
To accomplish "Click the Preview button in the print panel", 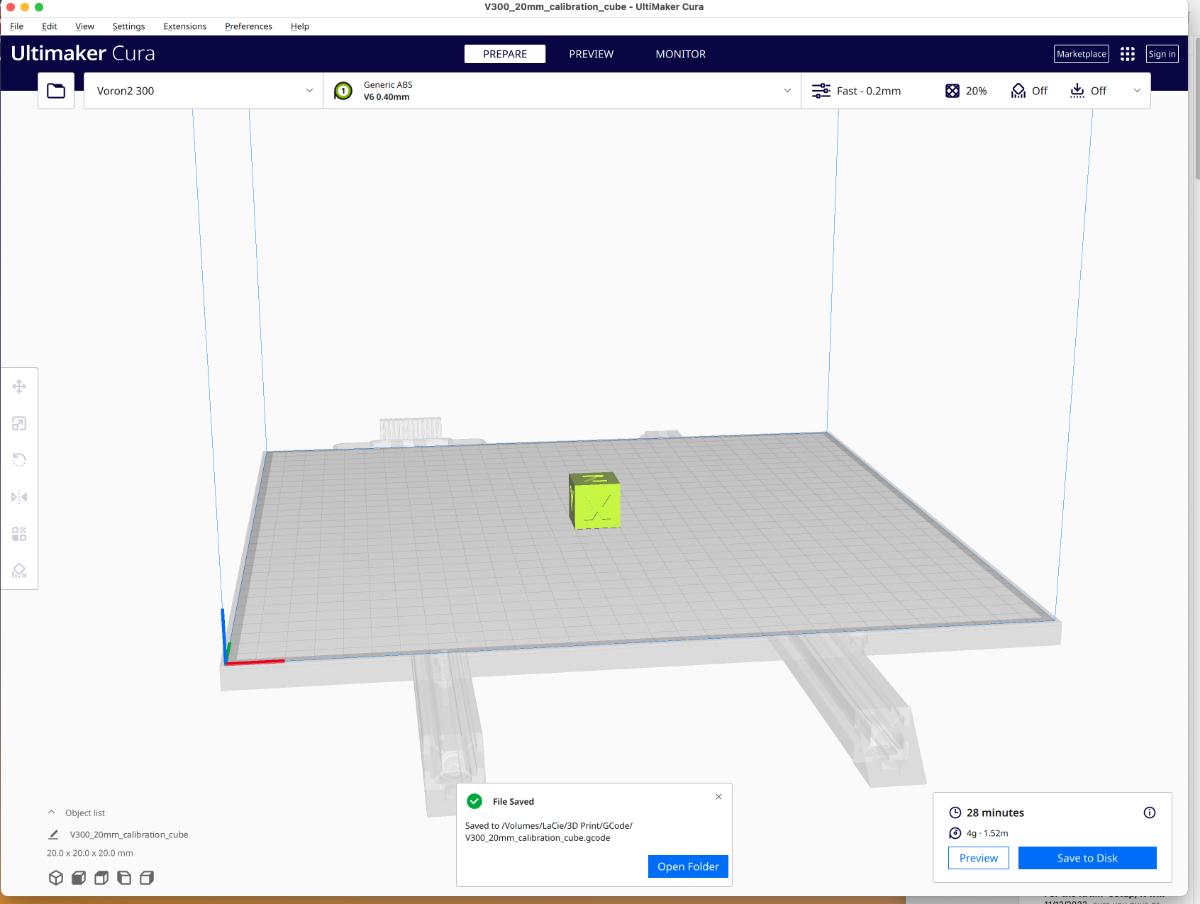I will coord(978,858).
